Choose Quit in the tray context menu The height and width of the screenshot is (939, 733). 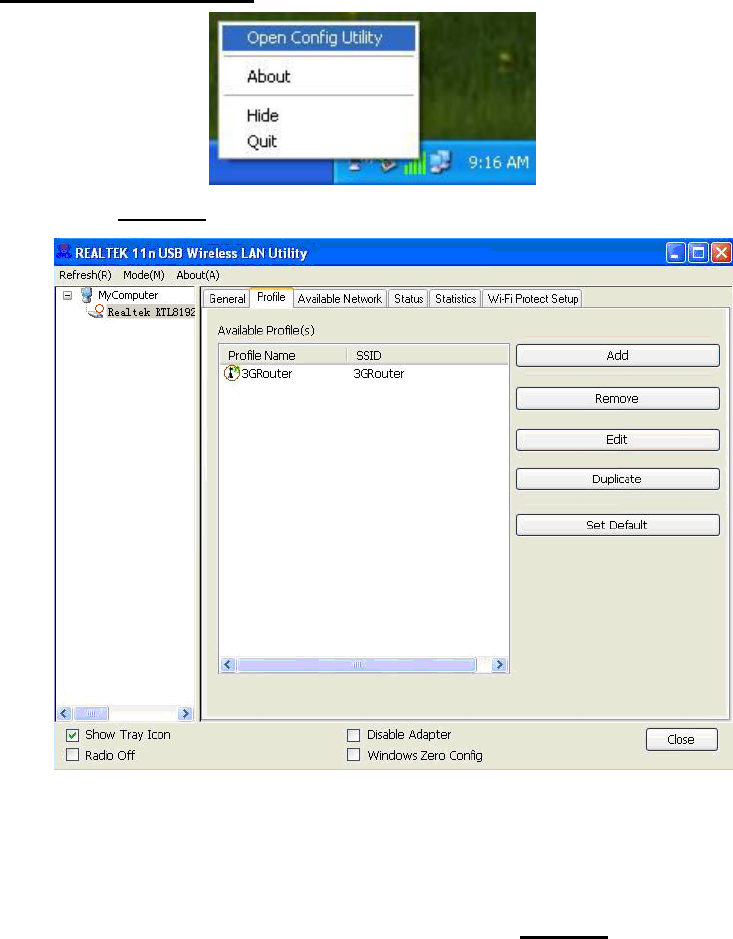coord(262,142)
